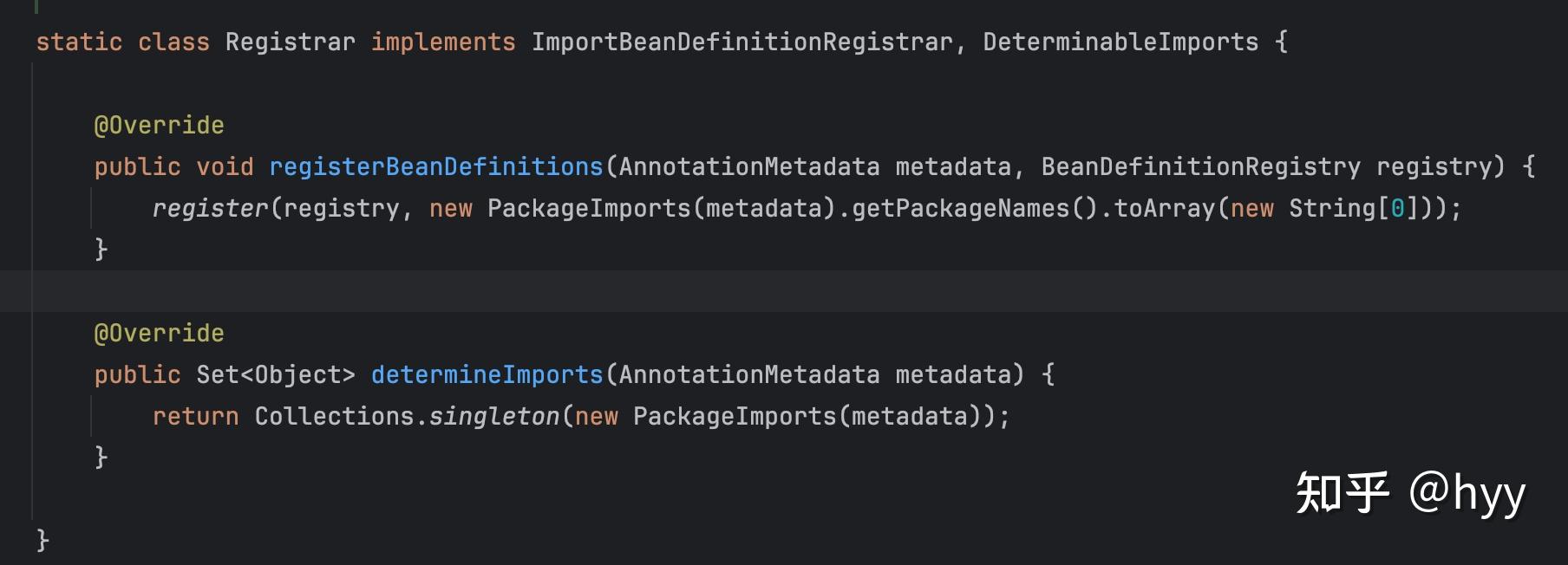Click the return keyword
Image resolution: width=1568 pixels, height=565 pixels.
195,416
